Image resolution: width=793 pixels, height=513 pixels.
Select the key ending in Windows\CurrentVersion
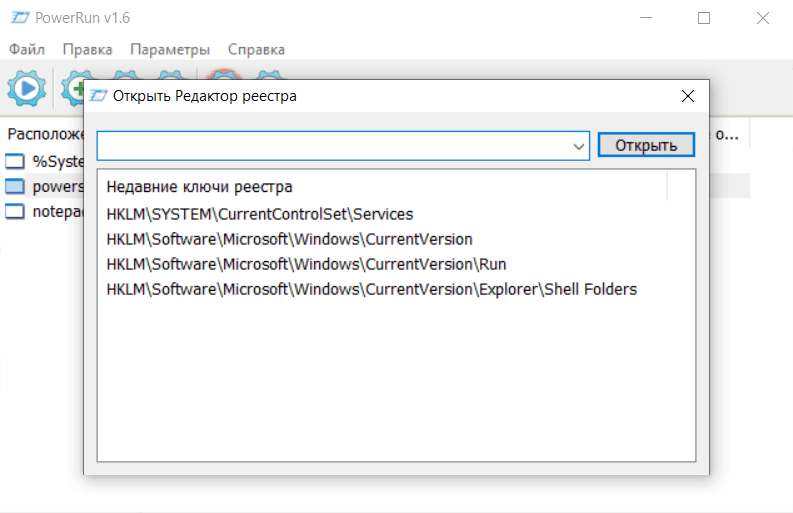coord(289,239)
